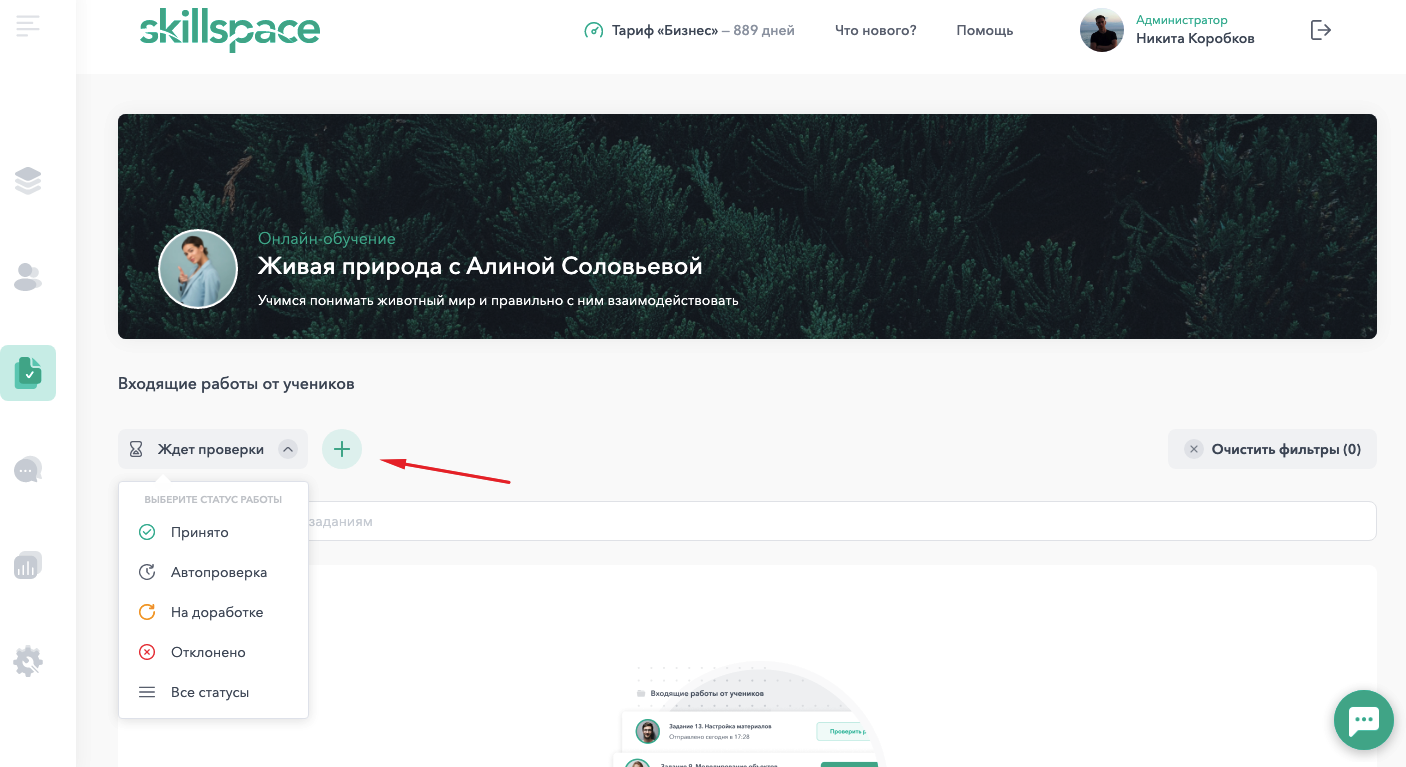The width and height of the screenshot is (1406, 767).
Task: Focus the search by assignments field
Action: point(747,521)
